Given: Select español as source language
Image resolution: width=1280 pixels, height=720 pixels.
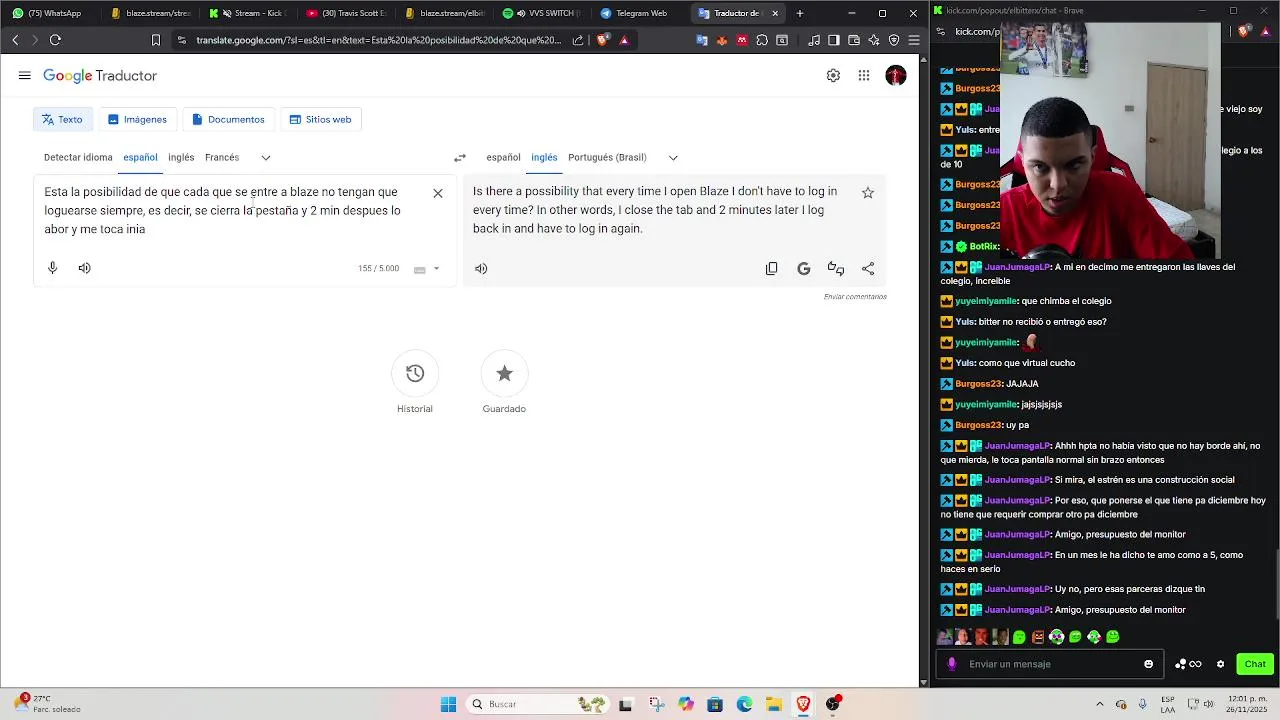Looking at the screenshot, I should click(140, 157).
